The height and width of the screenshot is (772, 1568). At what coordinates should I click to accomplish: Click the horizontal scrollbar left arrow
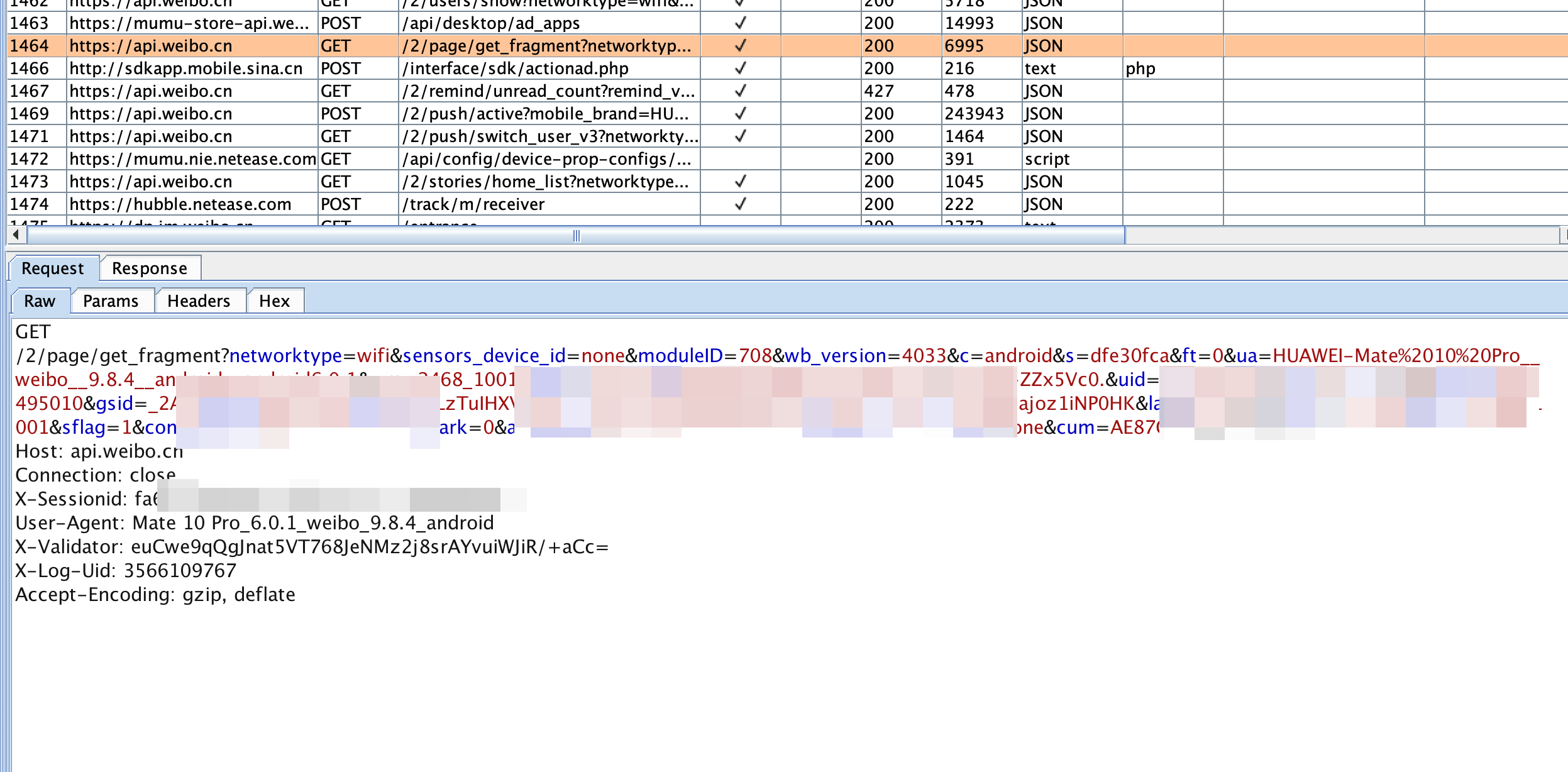[x=16, y=235]
